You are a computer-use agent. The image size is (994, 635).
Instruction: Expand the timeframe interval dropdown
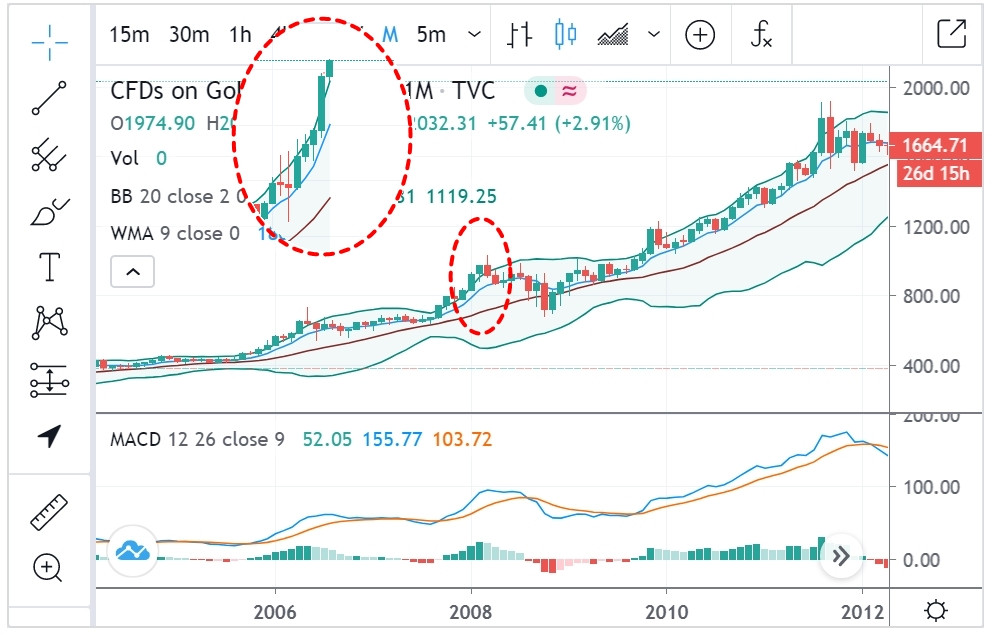[474, 35]
